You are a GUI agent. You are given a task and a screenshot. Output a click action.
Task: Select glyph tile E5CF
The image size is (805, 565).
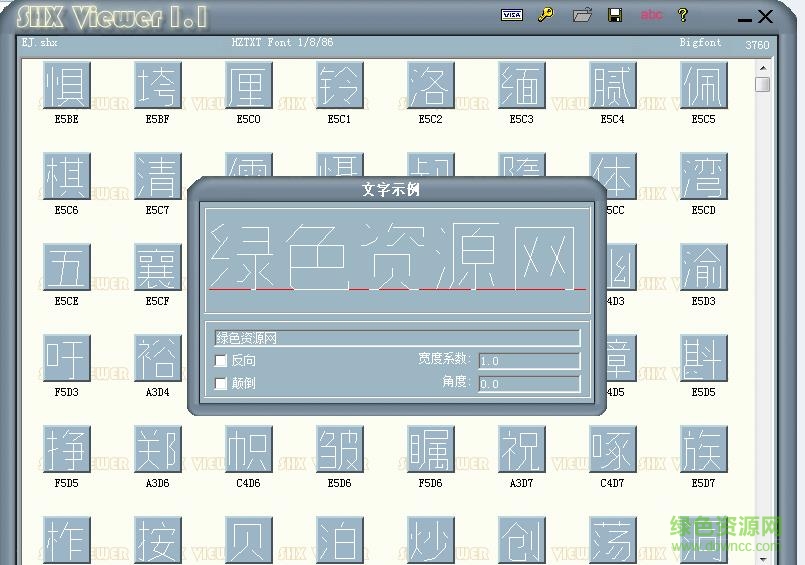[x=158, y=267]
